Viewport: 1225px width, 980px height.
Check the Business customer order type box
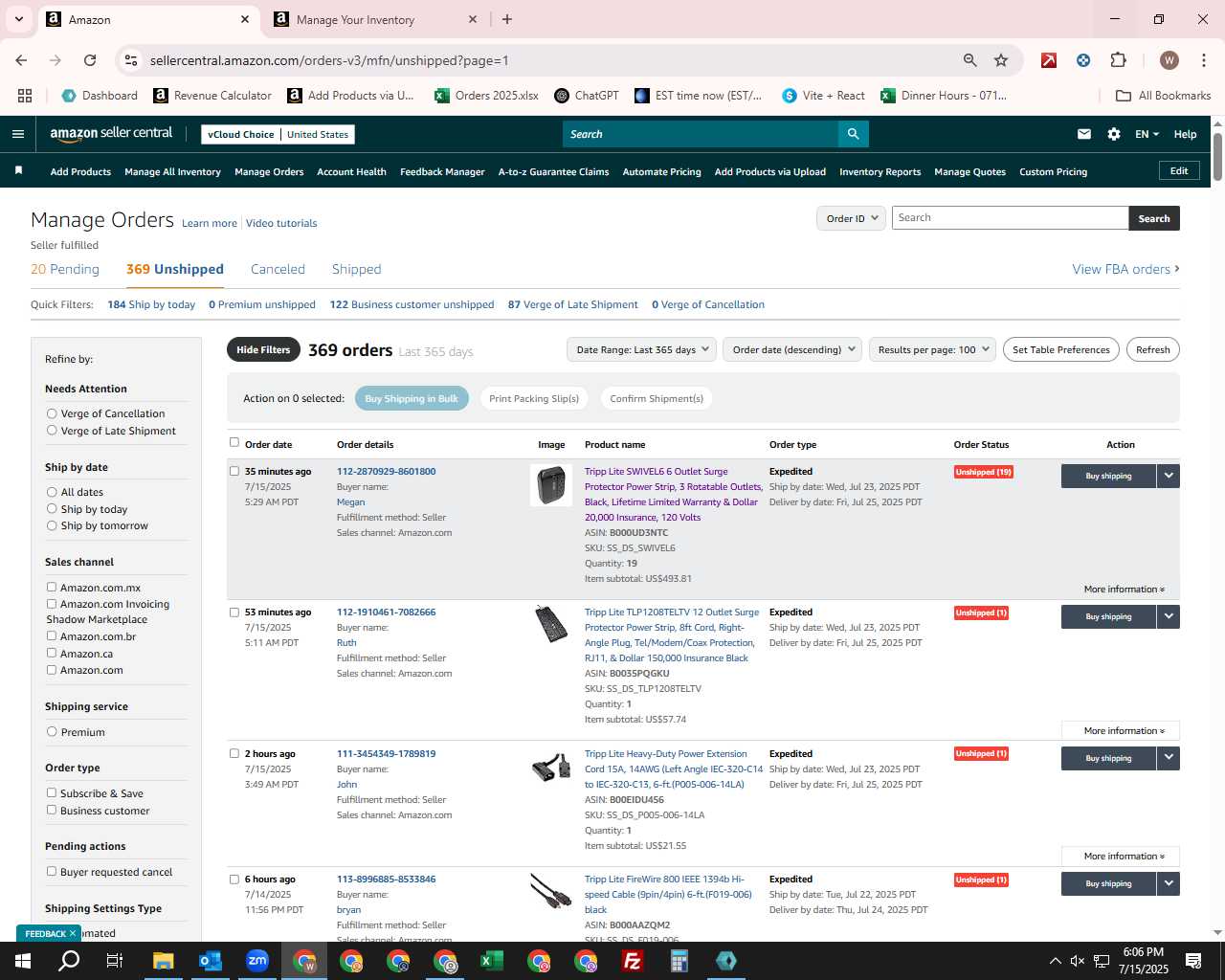click(52, 810)
